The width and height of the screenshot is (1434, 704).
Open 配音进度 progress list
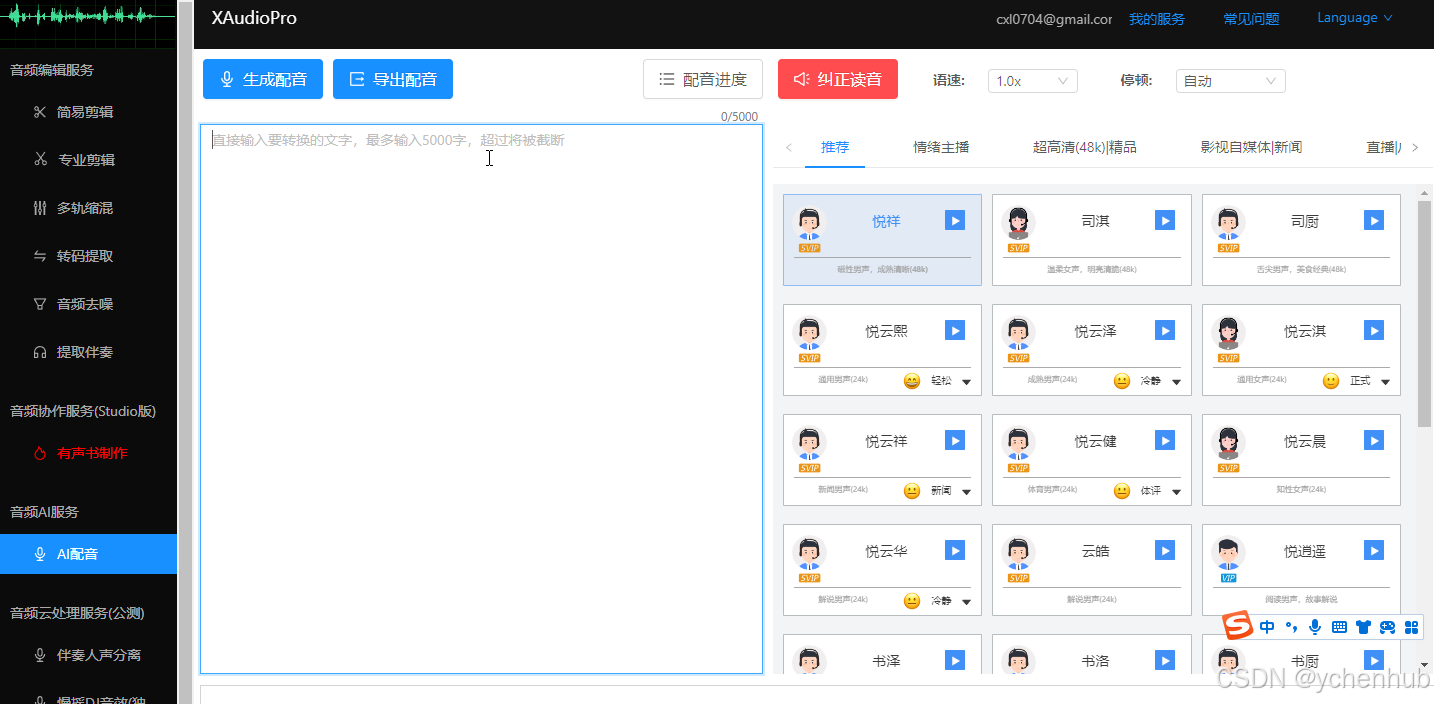pos(703,79)
